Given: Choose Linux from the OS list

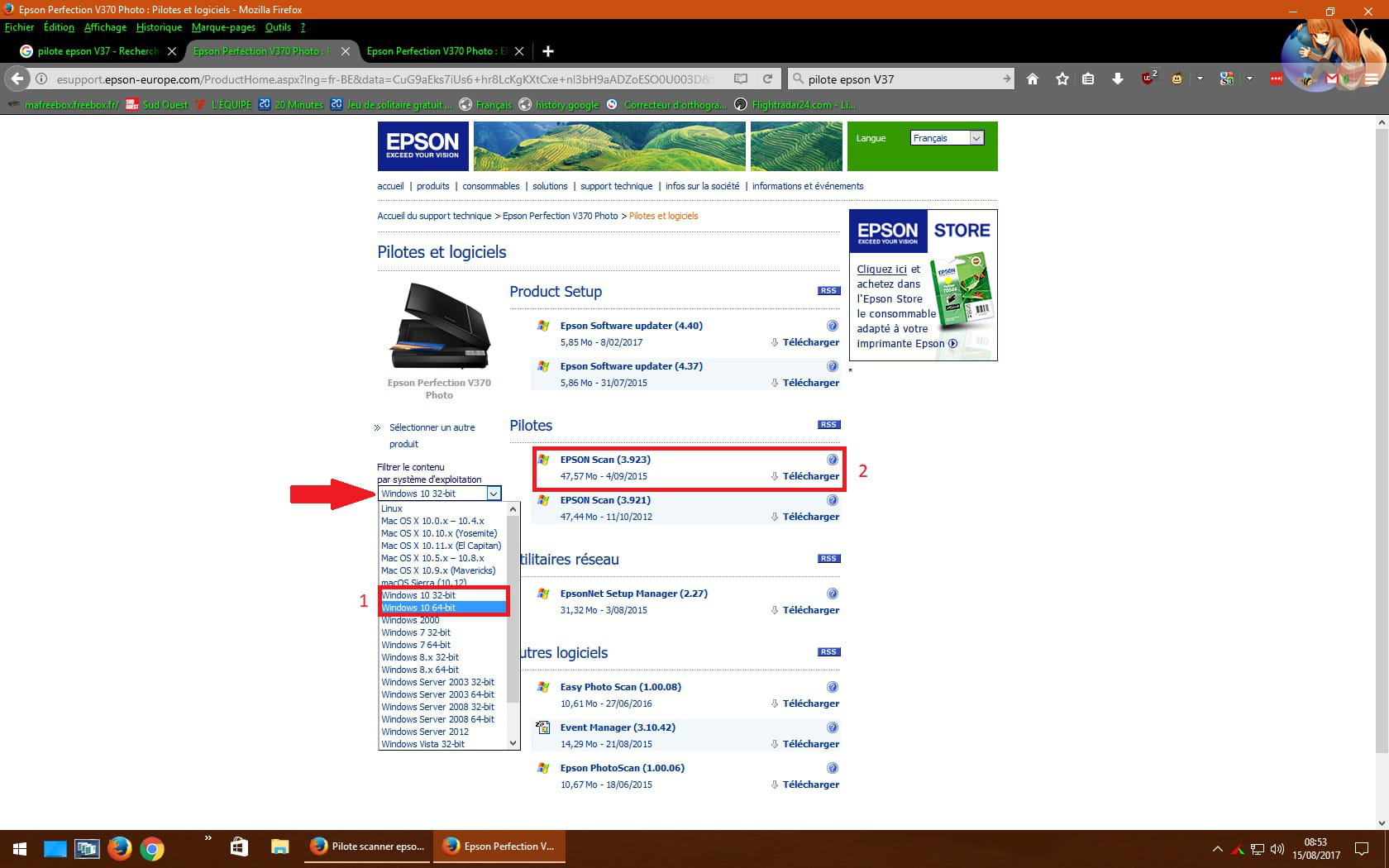Looking at the screenshot, I should (443, 508).
